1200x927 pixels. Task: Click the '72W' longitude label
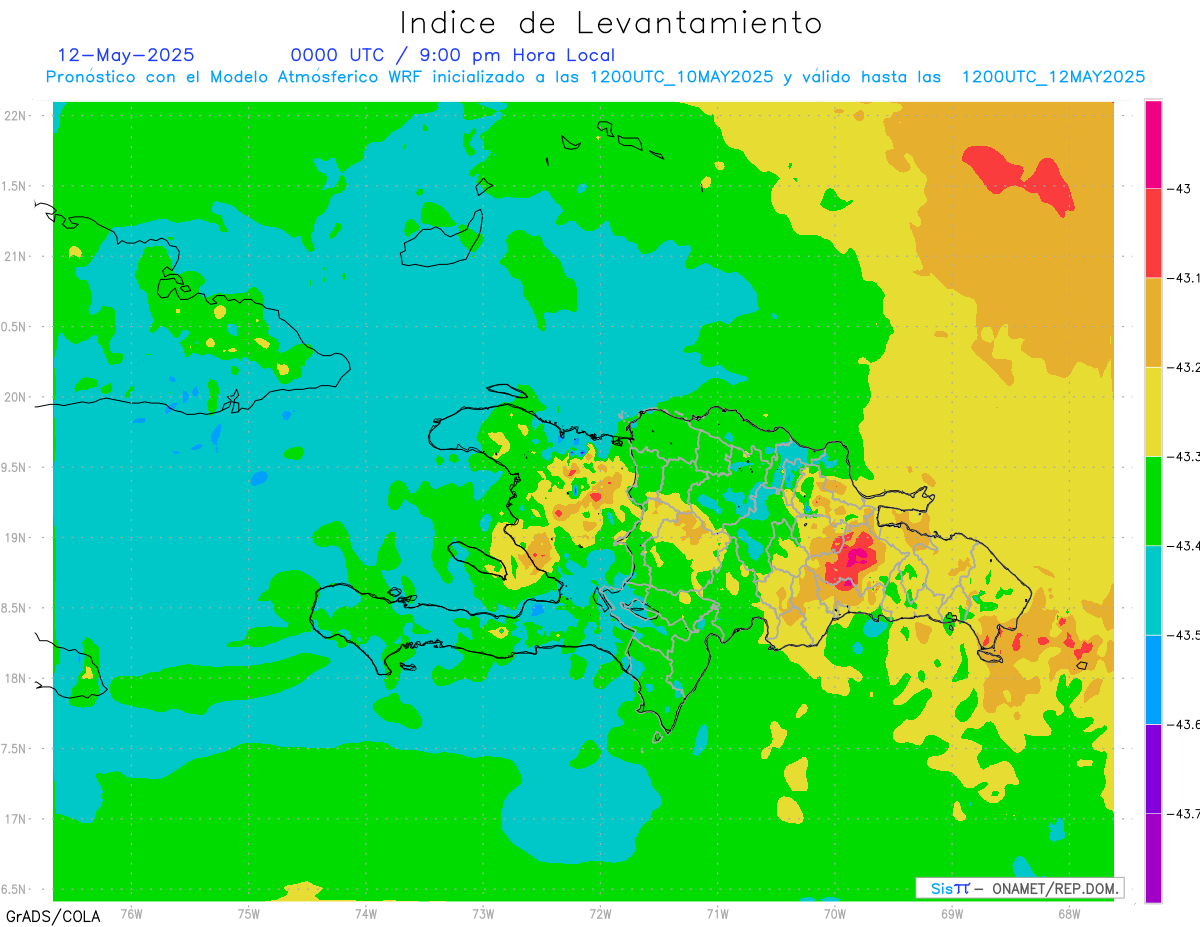click(x=600, y=913)
